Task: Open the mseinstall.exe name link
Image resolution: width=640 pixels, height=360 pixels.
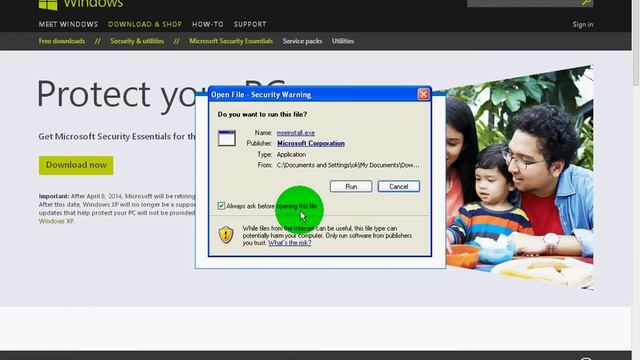Action: point(296,133)
